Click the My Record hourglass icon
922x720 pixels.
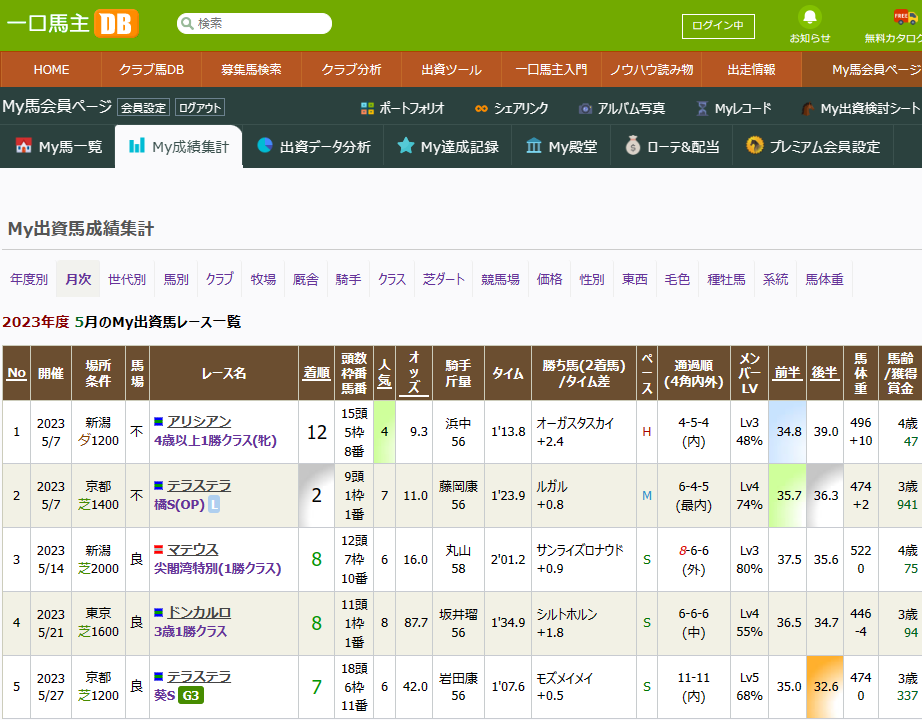703,108
